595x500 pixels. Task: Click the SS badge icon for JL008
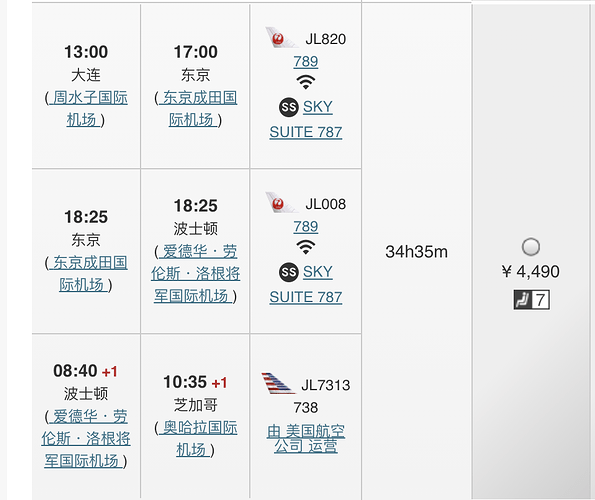pyautogui.click(x=289, y=272)
